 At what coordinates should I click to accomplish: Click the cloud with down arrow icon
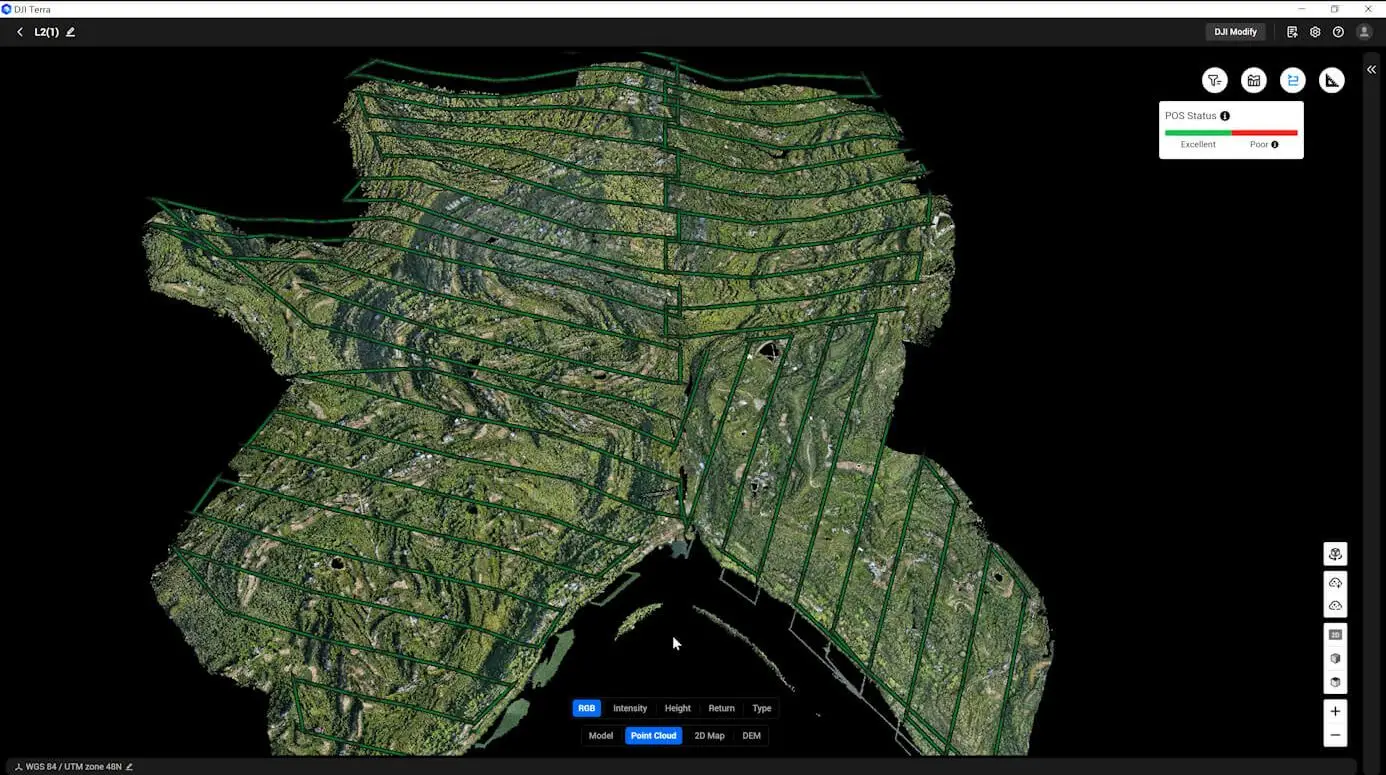[1335, 583]
